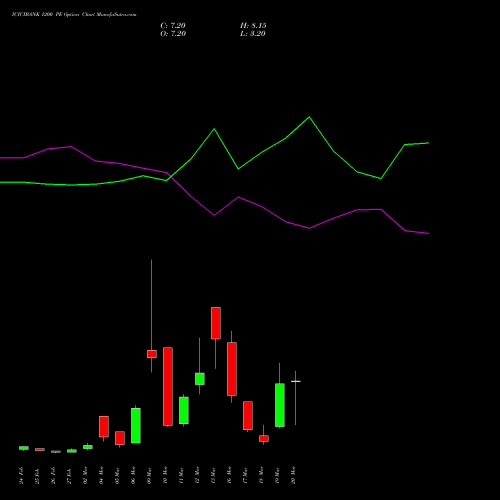Click the '16 Mar' date label
500x500 pixels.
click(229, 475)
